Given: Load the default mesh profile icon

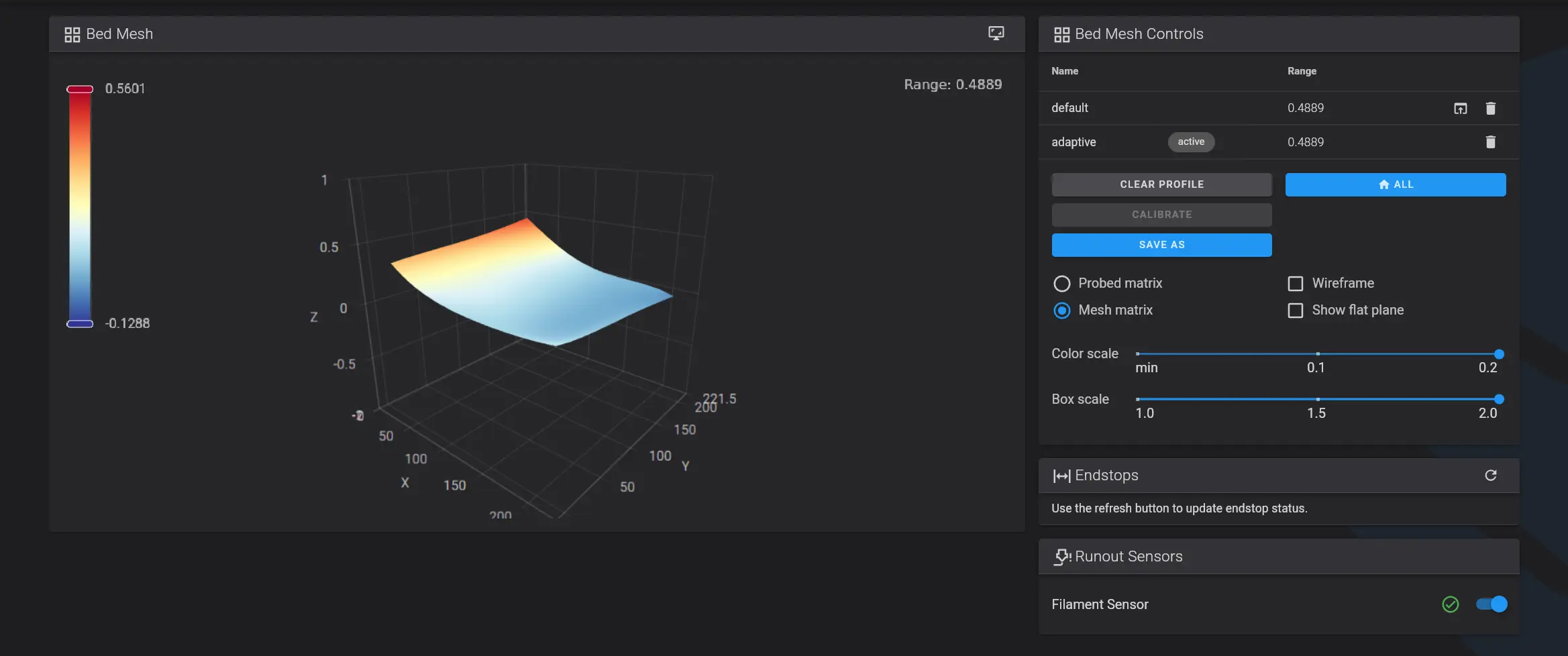Looking at the screenshot, I should (1460, 109).
